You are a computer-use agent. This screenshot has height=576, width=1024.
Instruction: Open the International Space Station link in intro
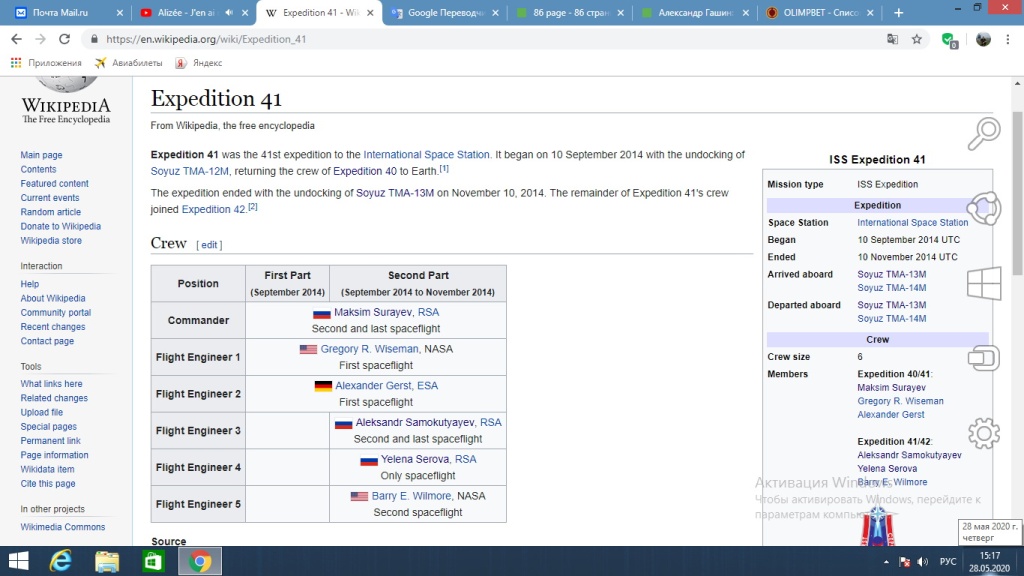click(426, 155)
